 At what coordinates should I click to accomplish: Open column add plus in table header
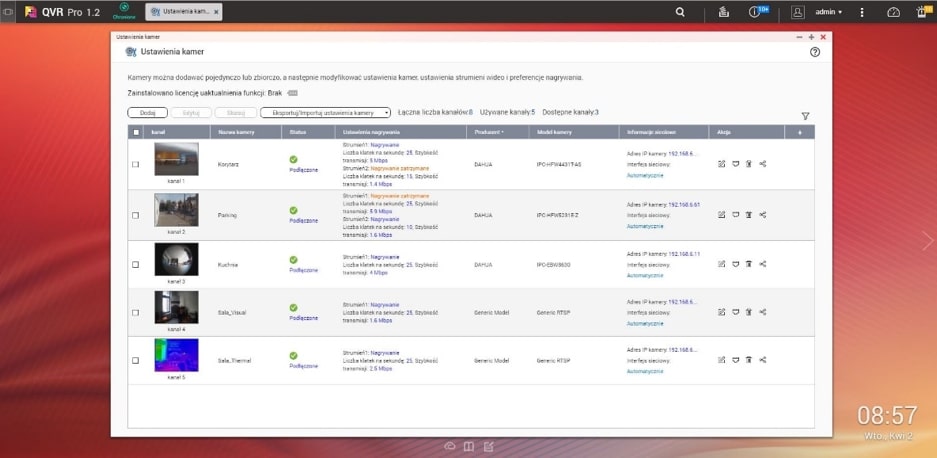point(800,132)
